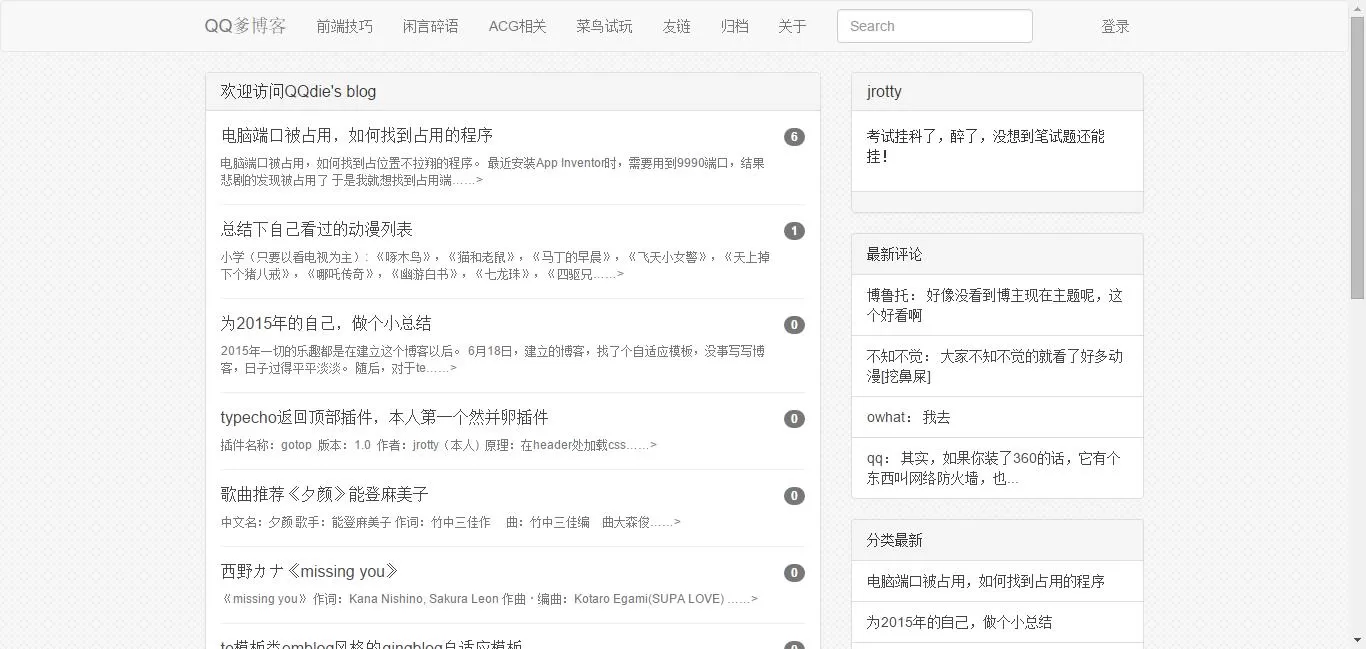The width and height of the screenshot is (1366, 649).
Task: Read the typecho返回顶部插件 article
Action: (x=384, y=417)
